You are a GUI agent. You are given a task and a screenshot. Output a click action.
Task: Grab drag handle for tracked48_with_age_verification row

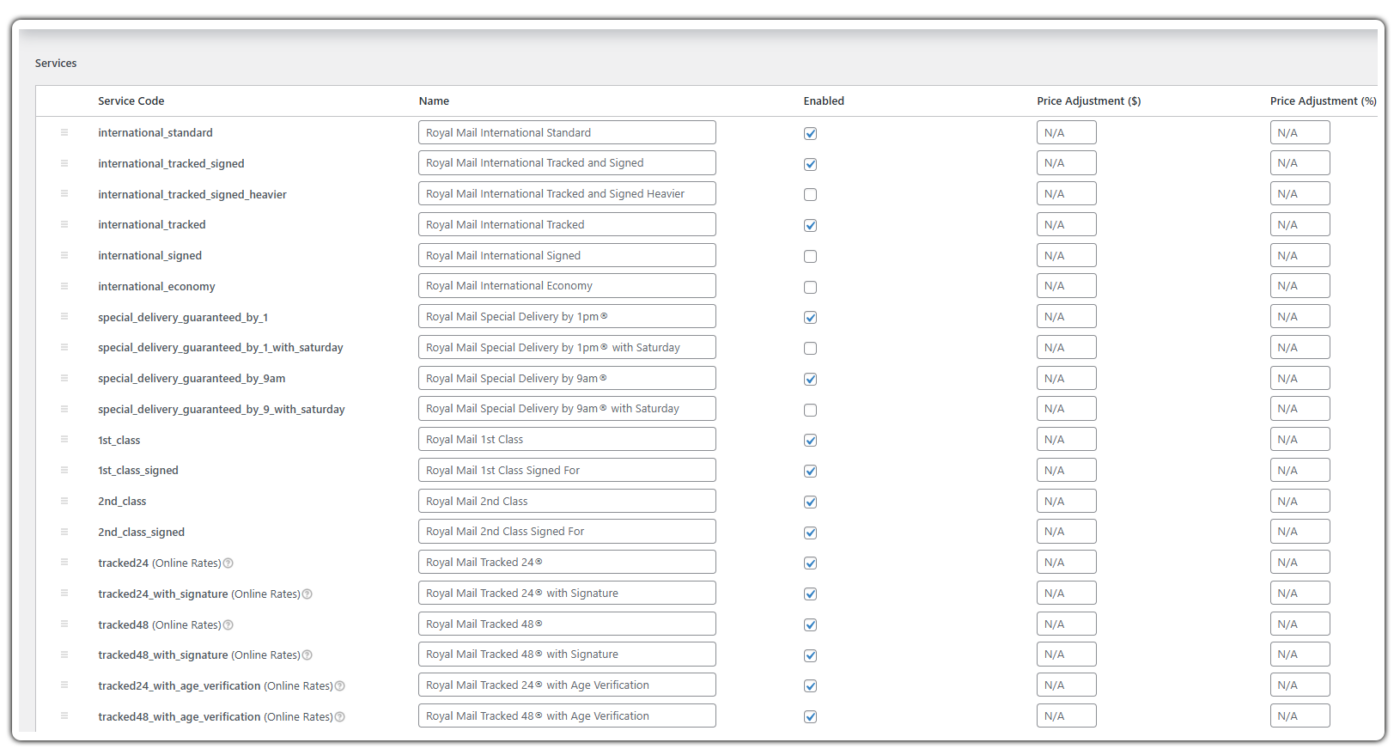(64, 716)
